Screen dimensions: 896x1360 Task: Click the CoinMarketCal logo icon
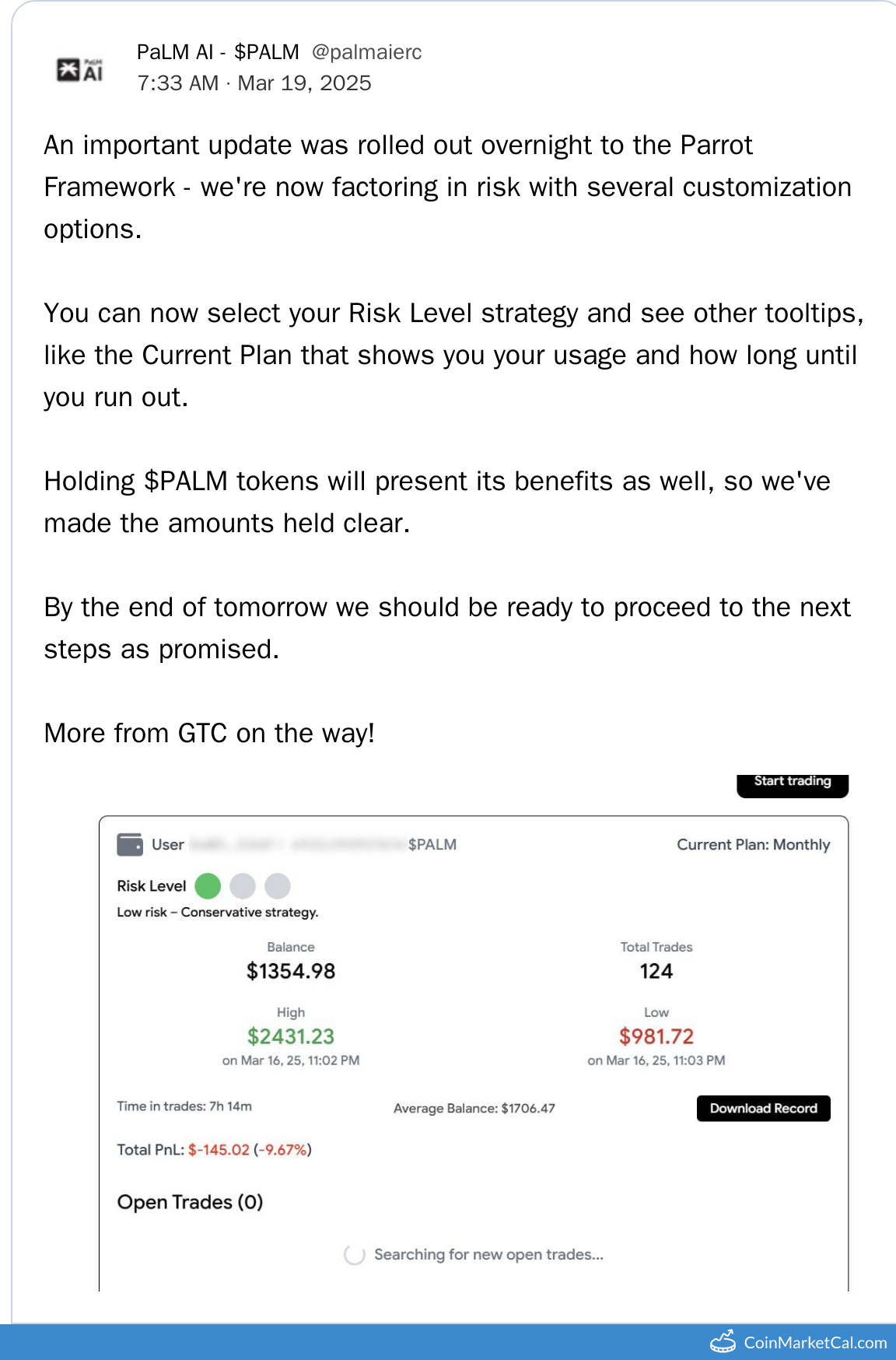pos(723,1341)
